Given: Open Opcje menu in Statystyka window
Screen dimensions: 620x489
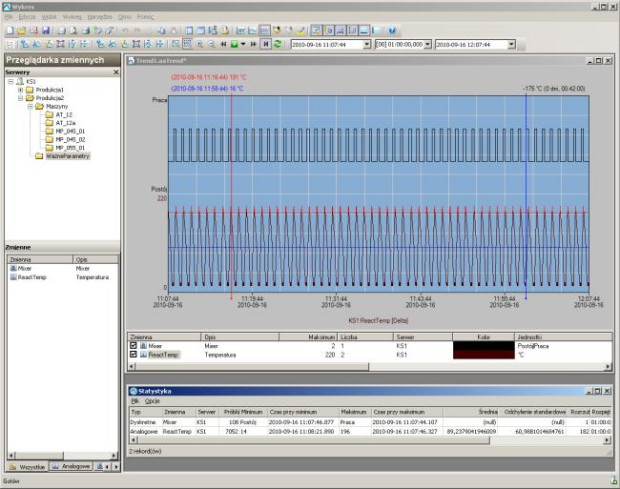Looking at the screenshot, I should click(152, 400).
